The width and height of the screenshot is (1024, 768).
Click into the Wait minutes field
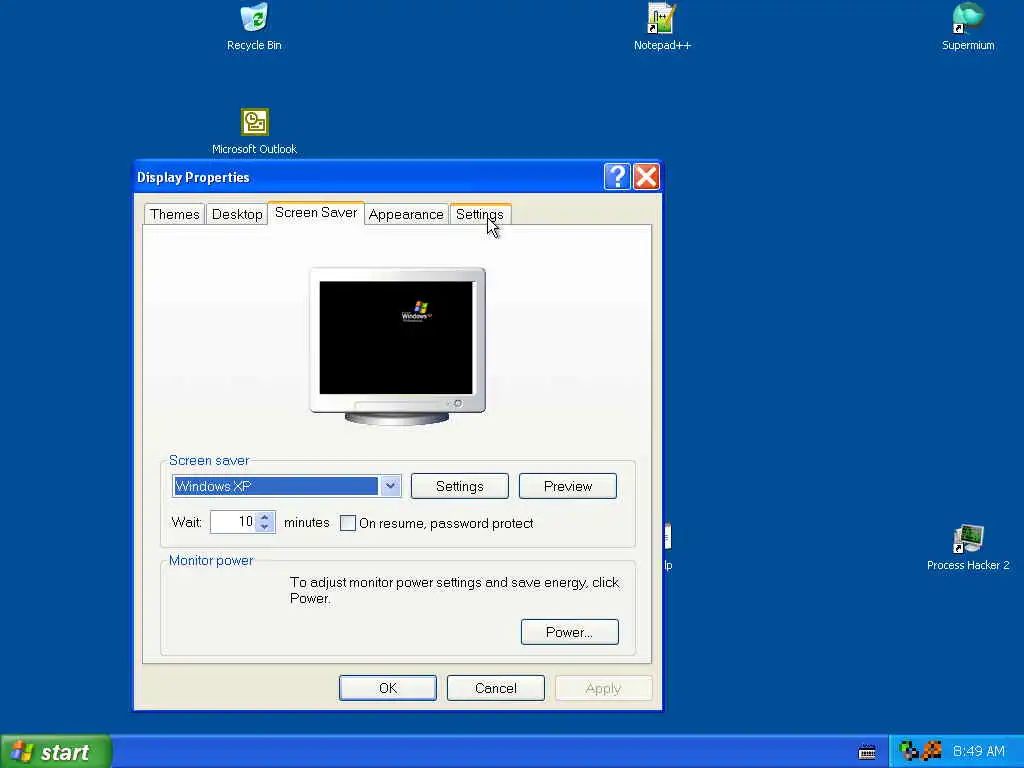click(232, 522)
